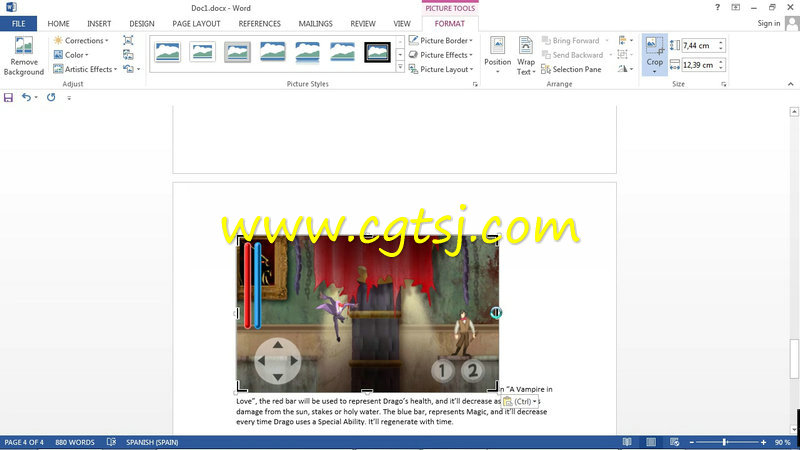Image resolution: width=800 pixels, height=450 pixels.
Task: Click the zoom in plus button
Action: [763, 442]
